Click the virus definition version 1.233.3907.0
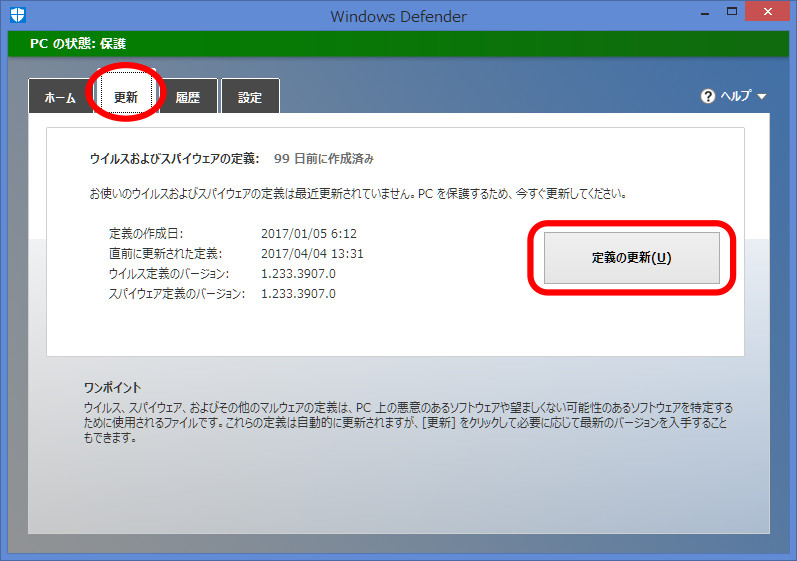This screenshot has width=797, height=561. 298,274
